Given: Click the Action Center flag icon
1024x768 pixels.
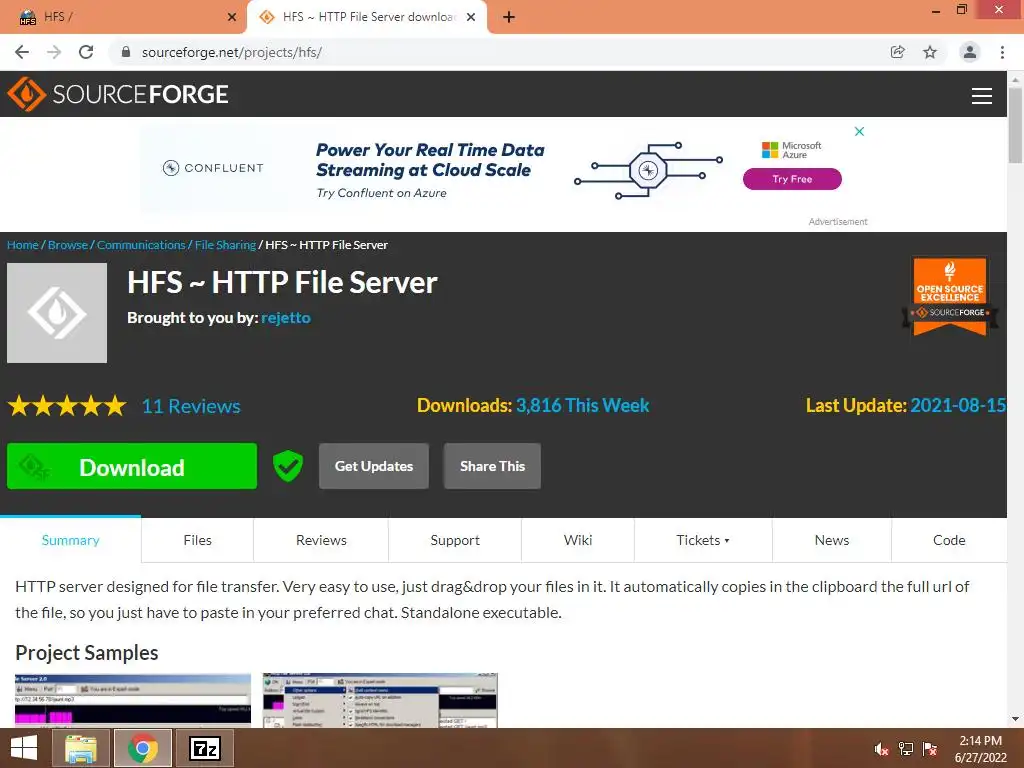Looking at the screenshot, I should tap(930, 749).
